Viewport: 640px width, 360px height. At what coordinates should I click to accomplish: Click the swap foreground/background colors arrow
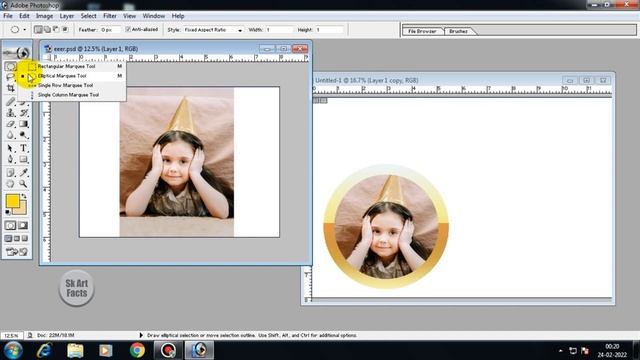pyautogui.click(x=24, y=196)
